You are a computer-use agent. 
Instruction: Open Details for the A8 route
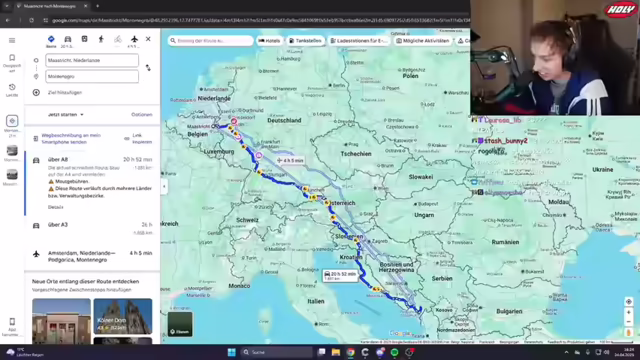(x=56, y=207)
